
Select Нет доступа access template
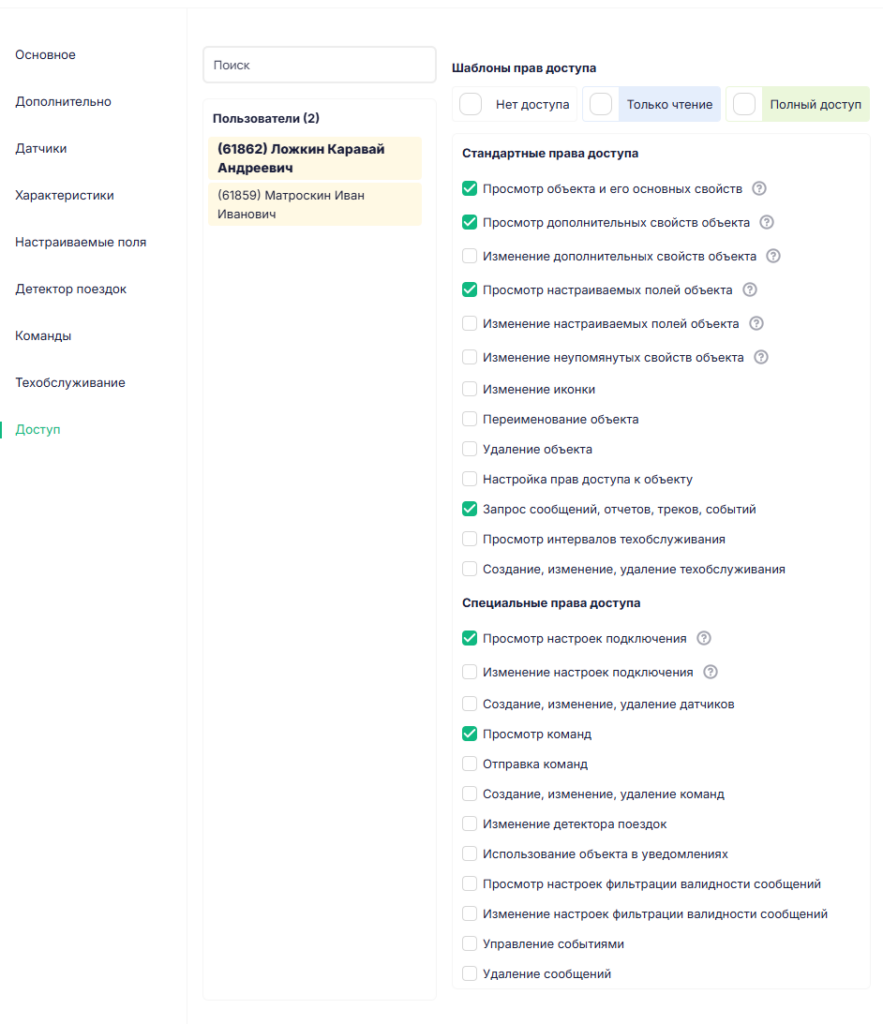tap(515, 104)
